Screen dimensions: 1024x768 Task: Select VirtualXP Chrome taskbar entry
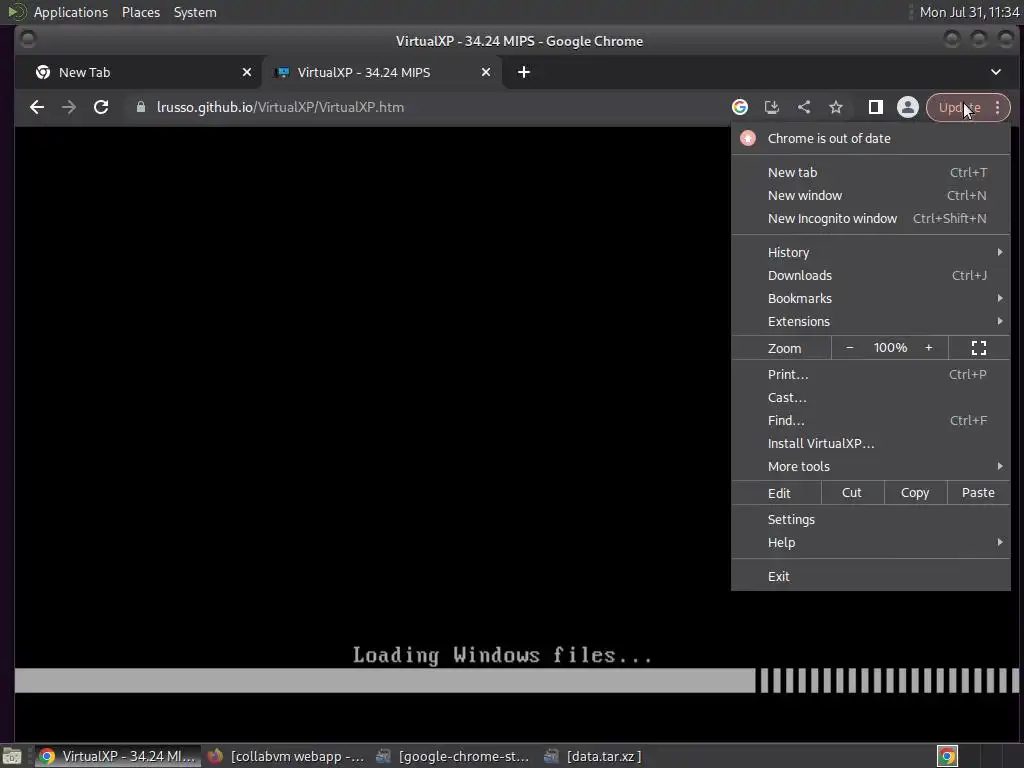[x=117, y=756]
